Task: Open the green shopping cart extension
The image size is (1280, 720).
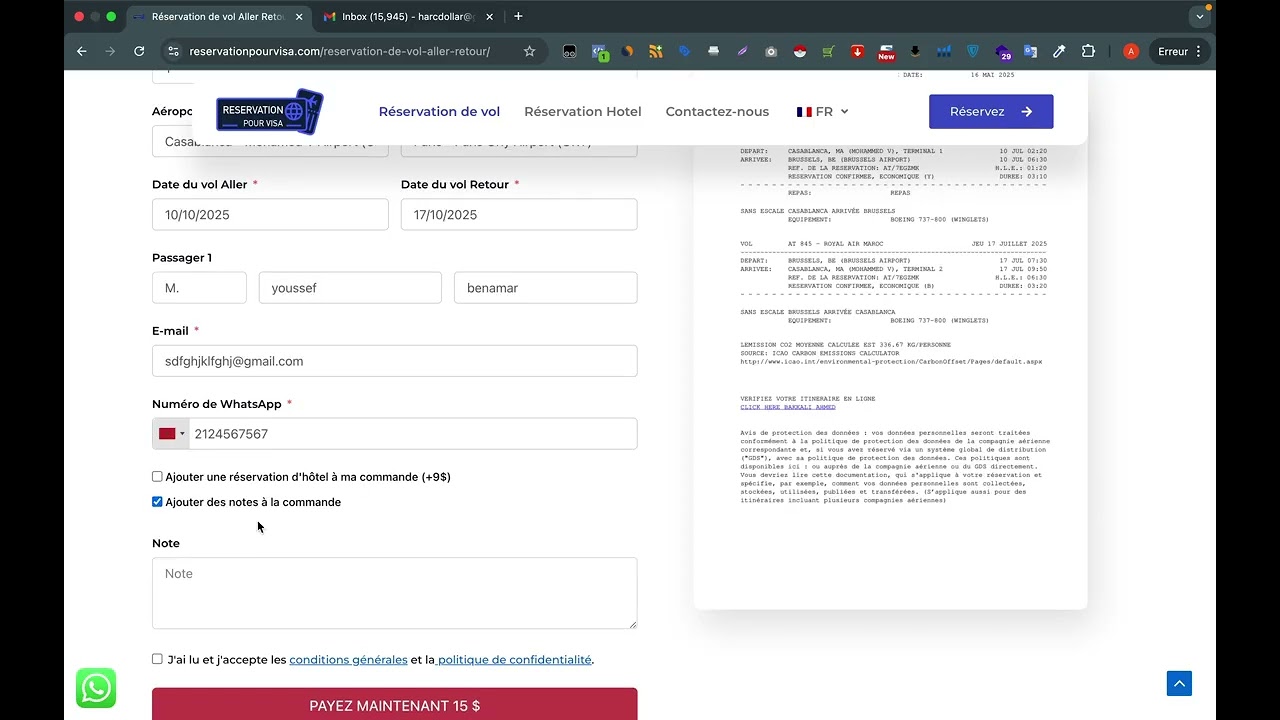Action: pyautogui.click(x=828, y=51)
